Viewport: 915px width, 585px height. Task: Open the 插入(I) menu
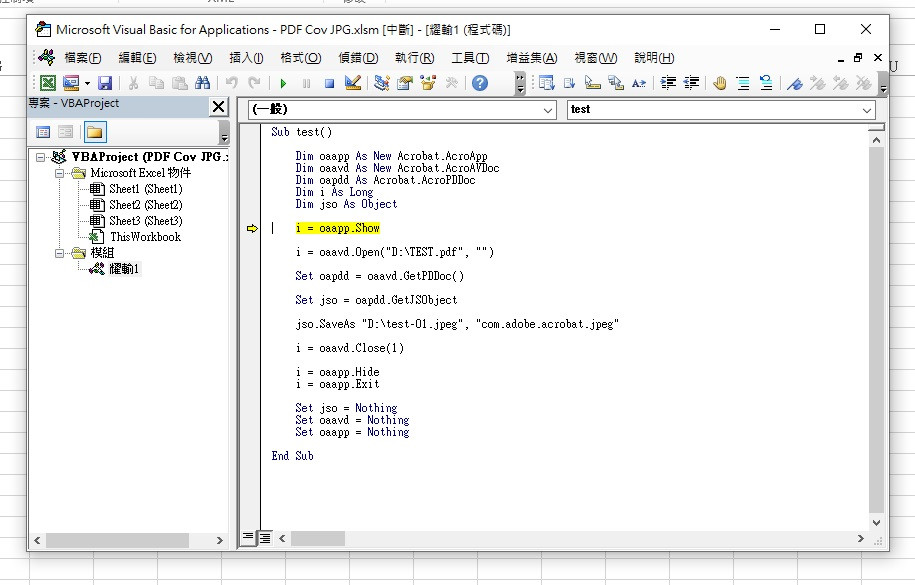[246, 58]
